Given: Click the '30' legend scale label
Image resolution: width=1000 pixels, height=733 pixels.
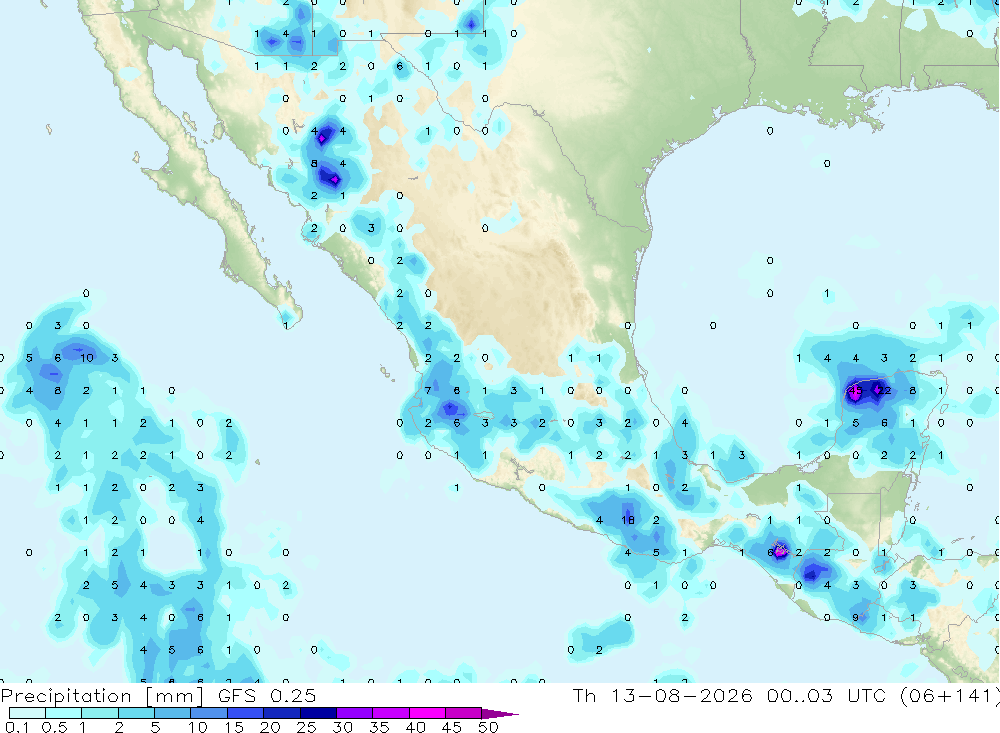Looking at the screenshot, I should pos(342,727).
